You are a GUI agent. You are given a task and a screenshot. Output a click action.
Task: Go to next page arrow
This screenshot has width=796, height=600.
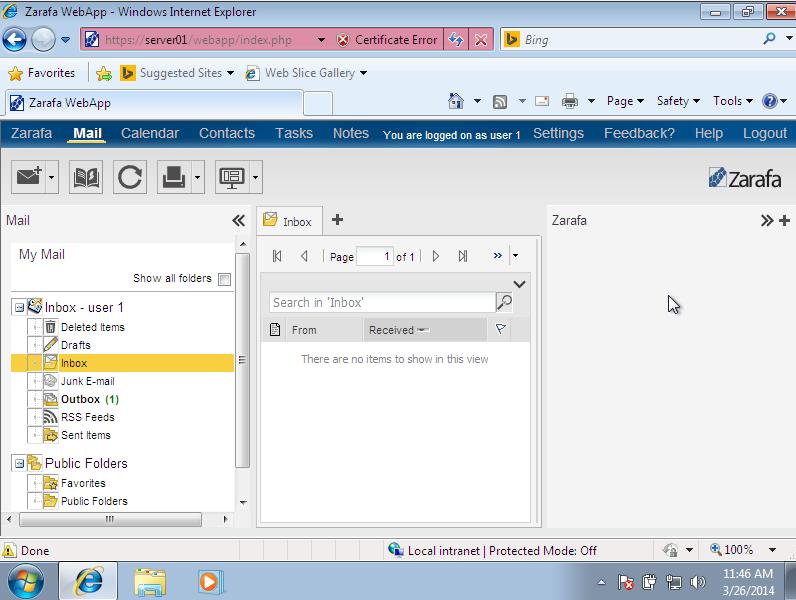(436, 256)
